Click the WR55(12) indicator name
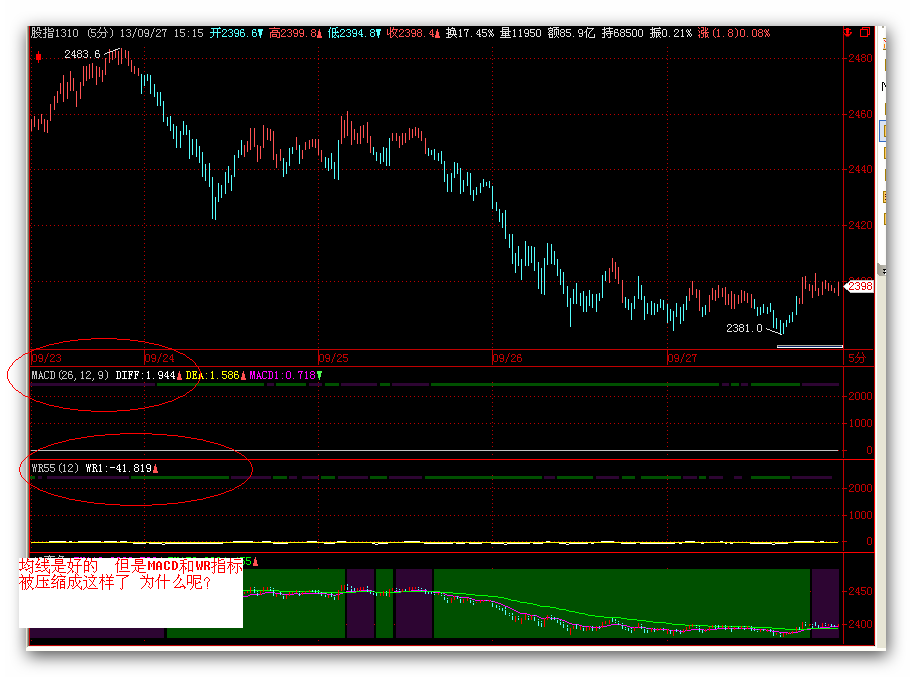Image resolution: width=912 pixels, height=677 pixels. (55, 468)
